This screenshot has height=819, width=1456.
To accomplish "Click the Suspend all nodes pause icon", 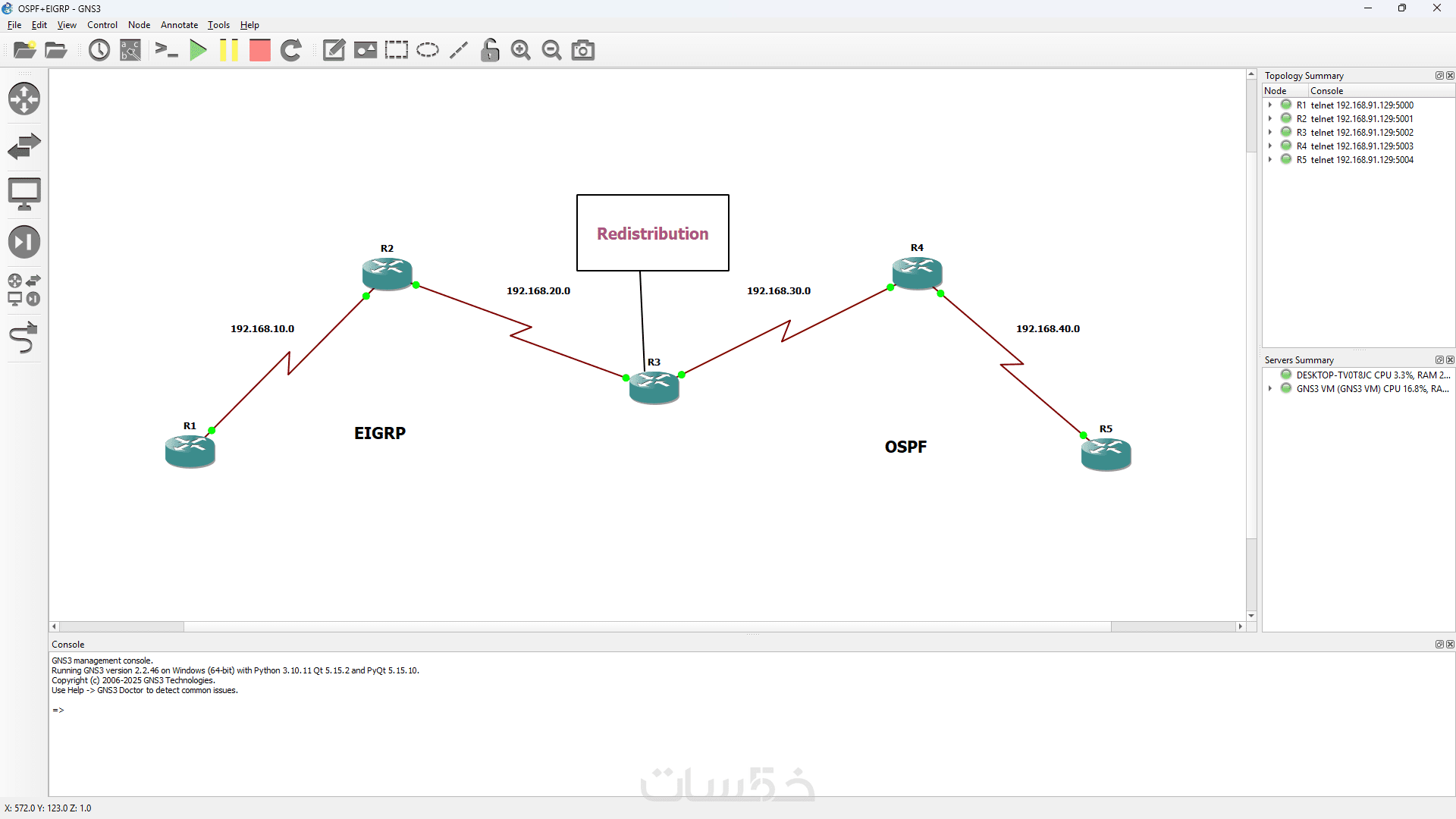I will 228,51.
